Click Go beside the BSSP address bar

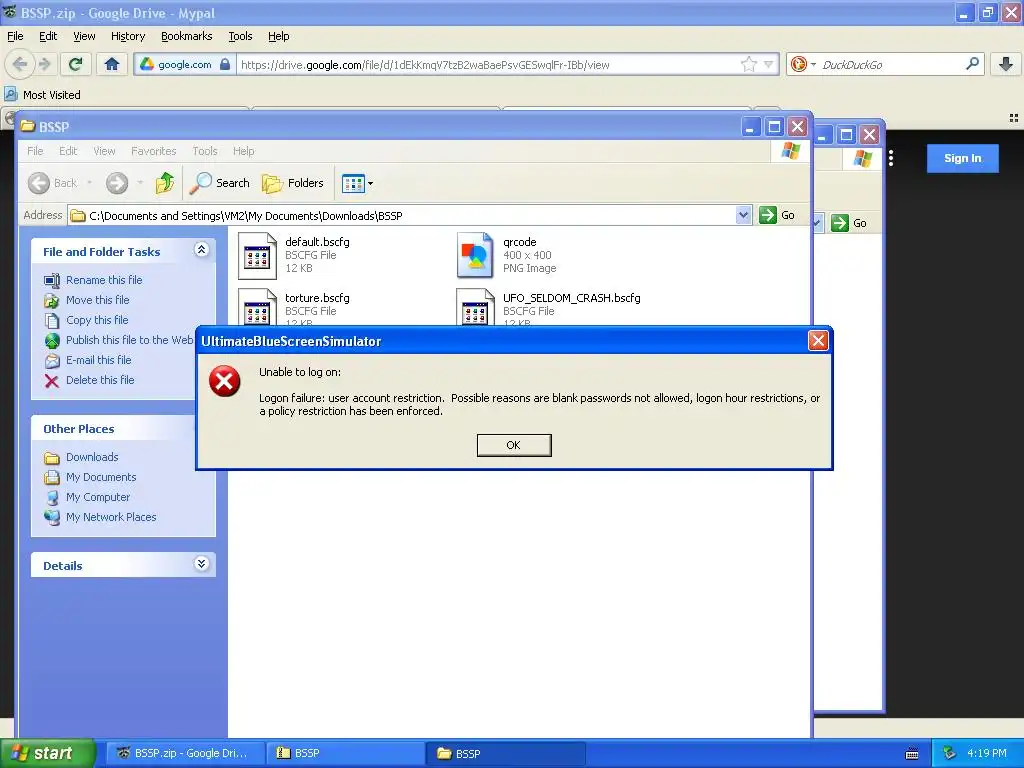point(777,215)
